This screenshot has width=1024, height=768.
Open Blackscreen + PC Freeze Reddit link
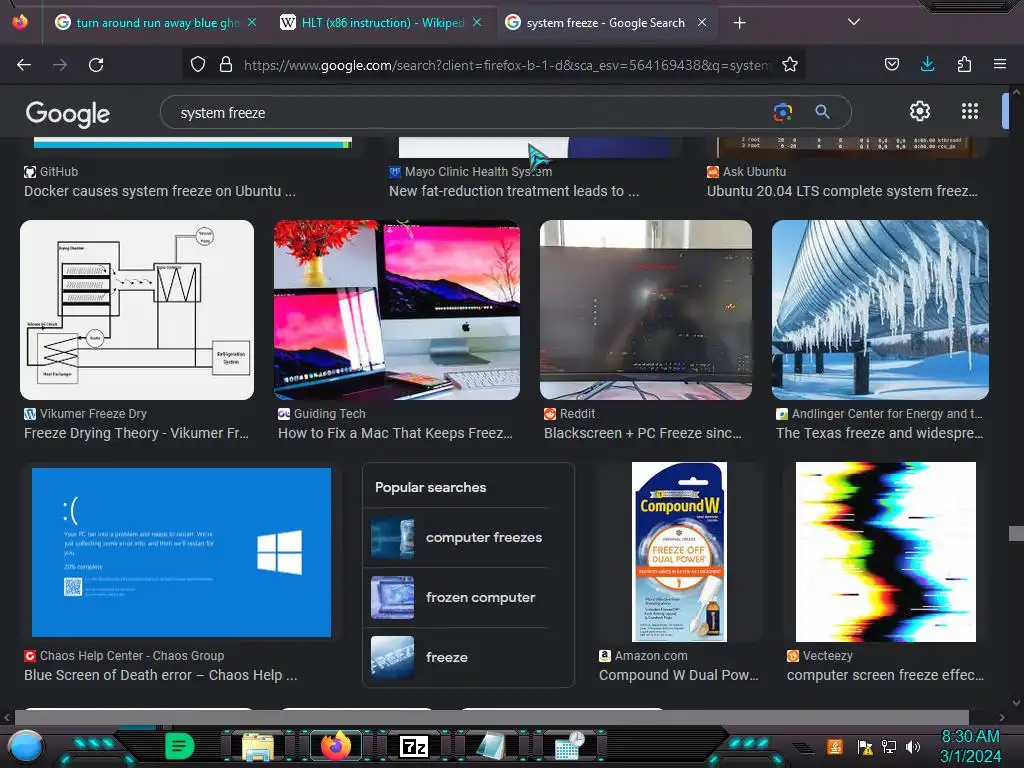643,433
